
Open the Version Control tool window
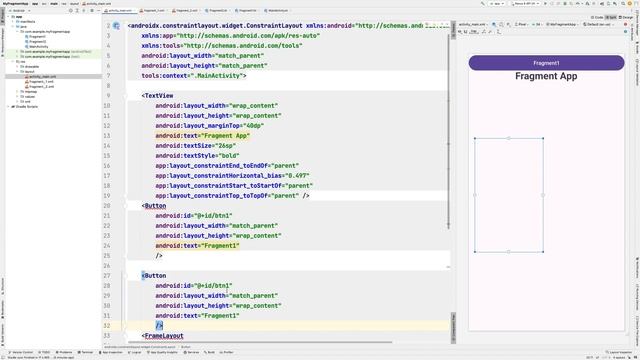20,352
